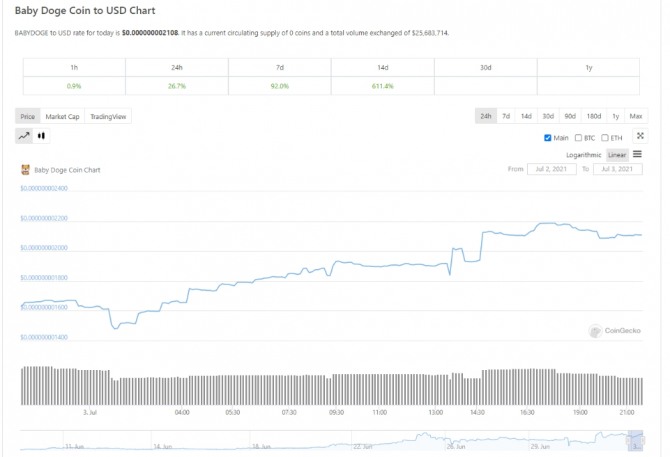Enable the ETH comparison checkbox
Viewport: 670px width, 457px height.
605,137
